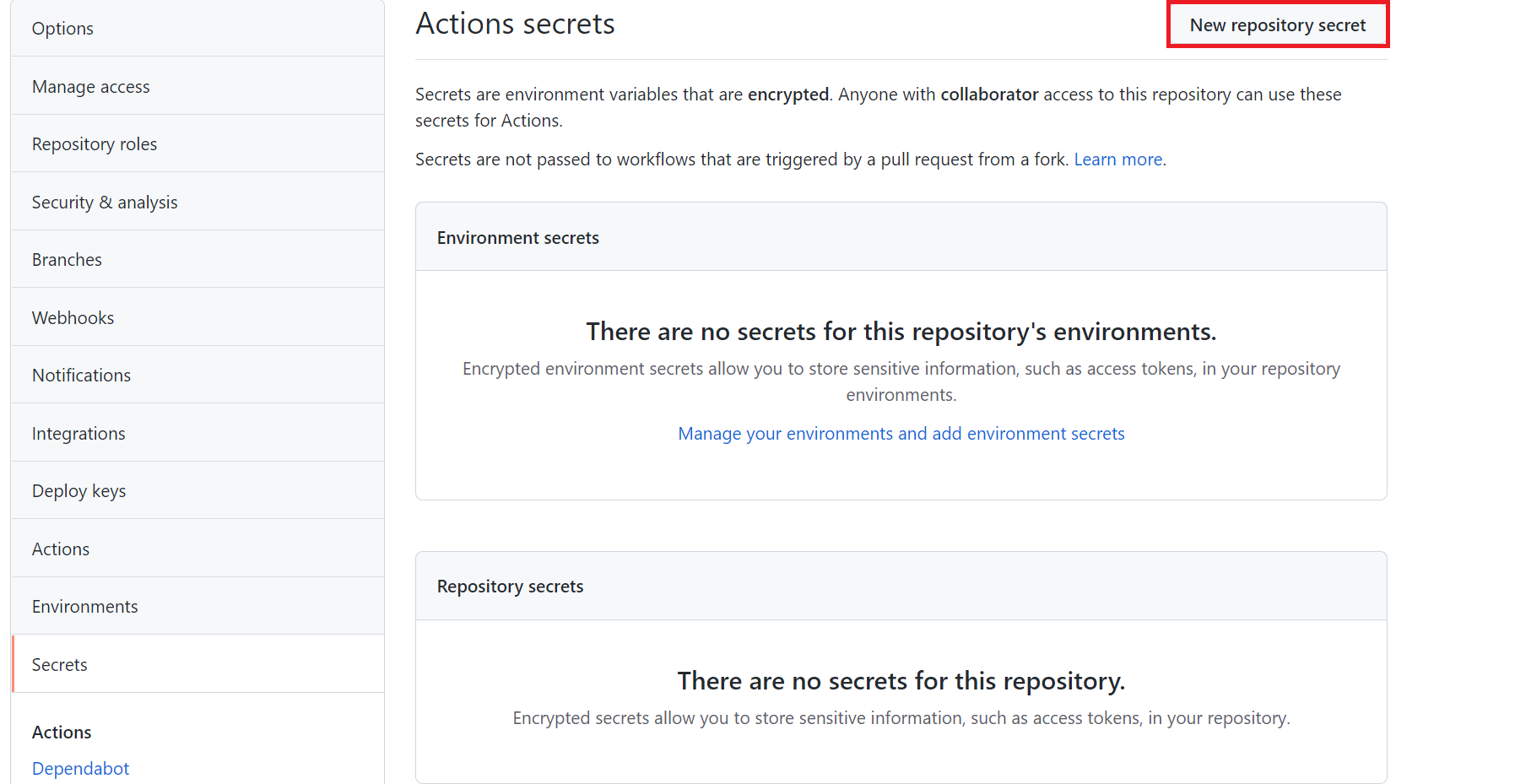Open the Options settings page
This screenshot has width=1515, height=784.
tap(62, 29)
